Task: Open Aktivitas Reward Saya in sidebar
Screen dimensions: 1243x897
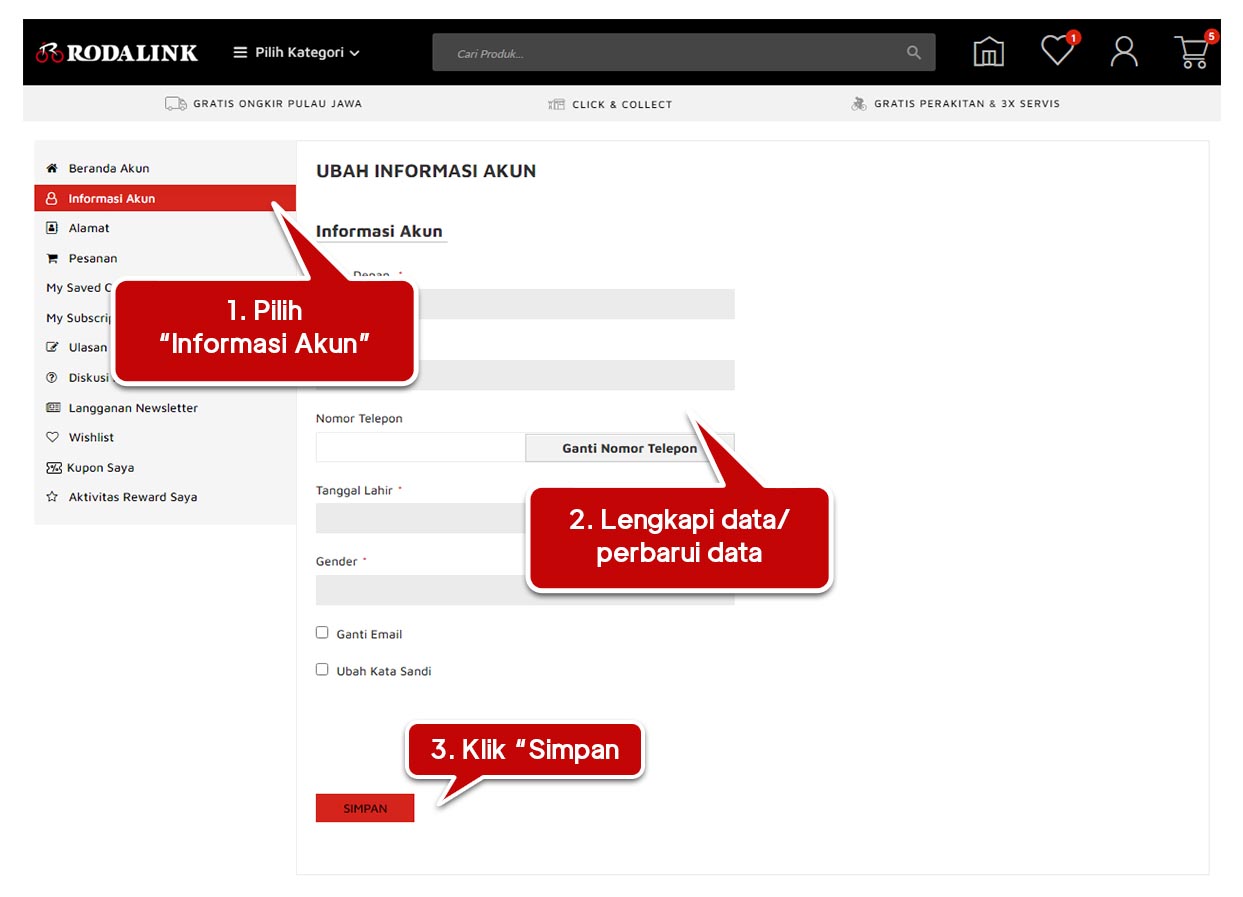Action: point(132,497)
